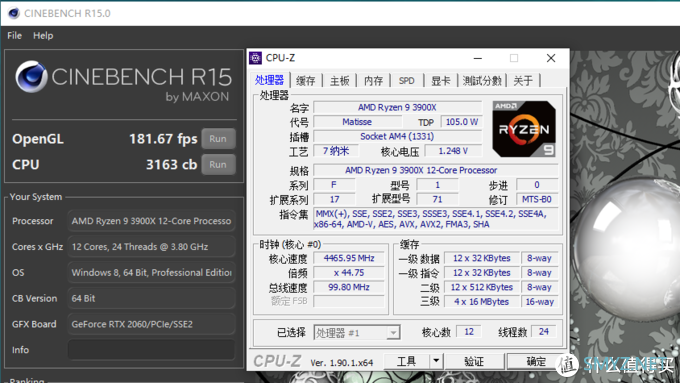
Task: Click the 验证 button in CPU-Z
Action: tap(474, 361)
